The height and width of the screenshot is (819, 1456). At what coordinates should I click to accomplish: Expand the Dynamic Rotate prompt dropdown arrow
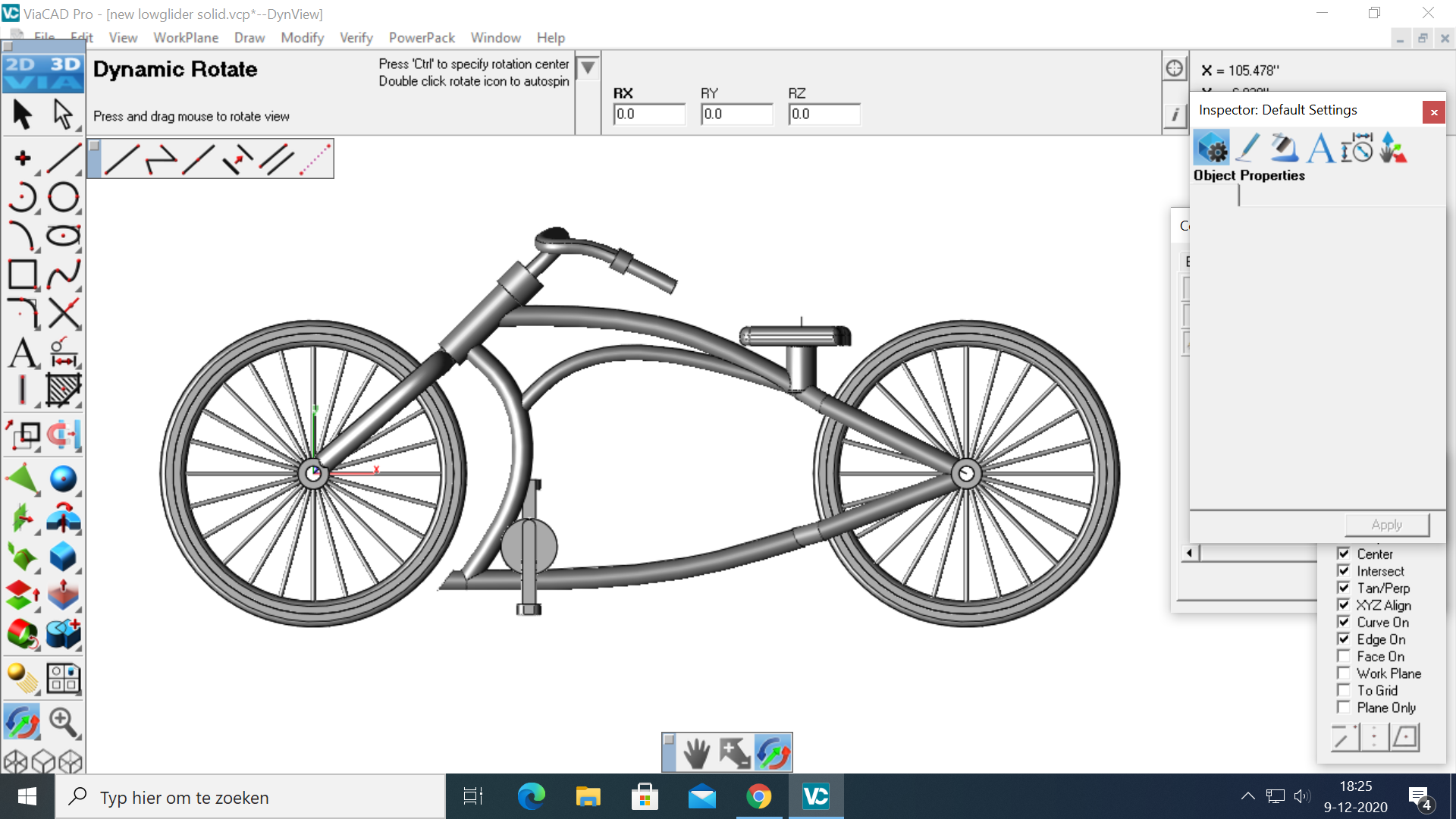tap(588, 68)
